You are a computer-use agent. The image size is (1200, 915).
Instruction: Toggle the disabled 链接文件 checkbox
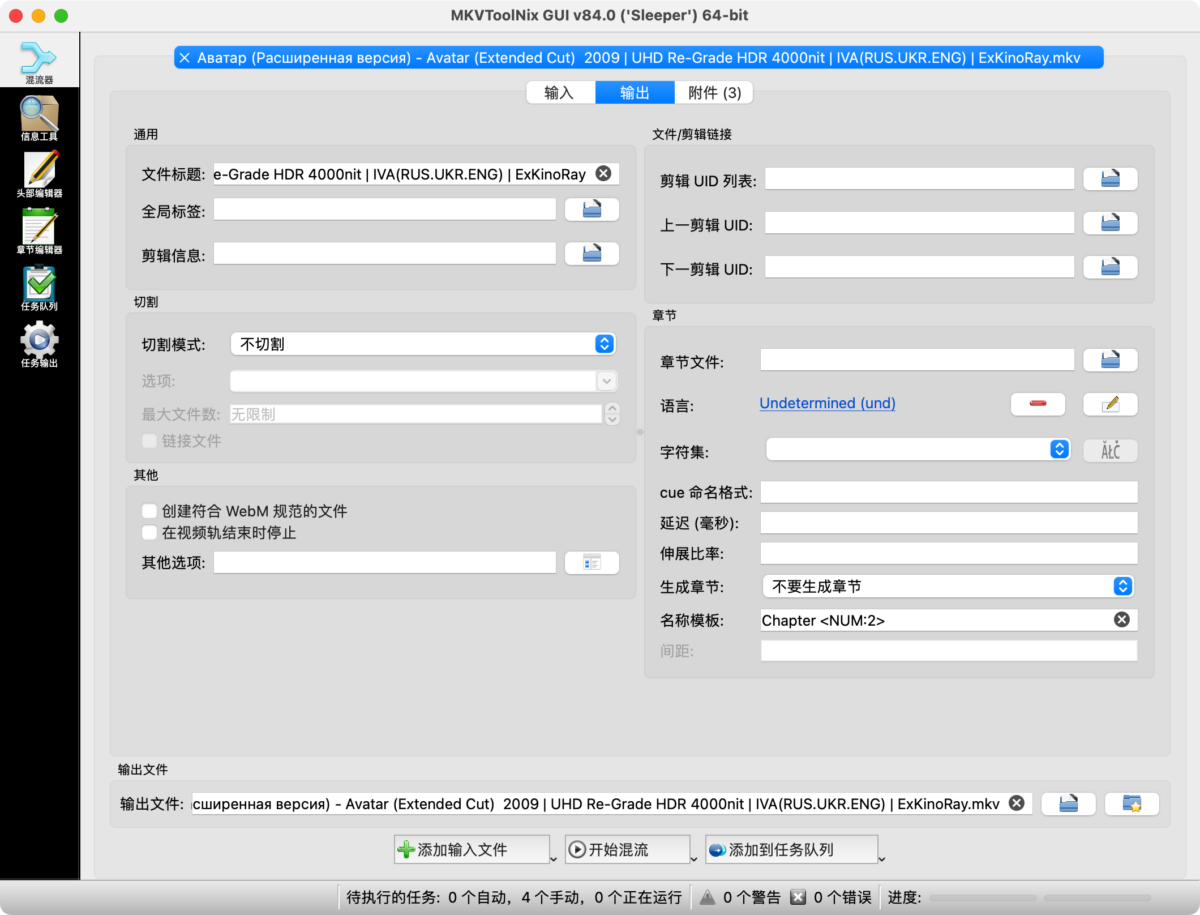point(150,440)
